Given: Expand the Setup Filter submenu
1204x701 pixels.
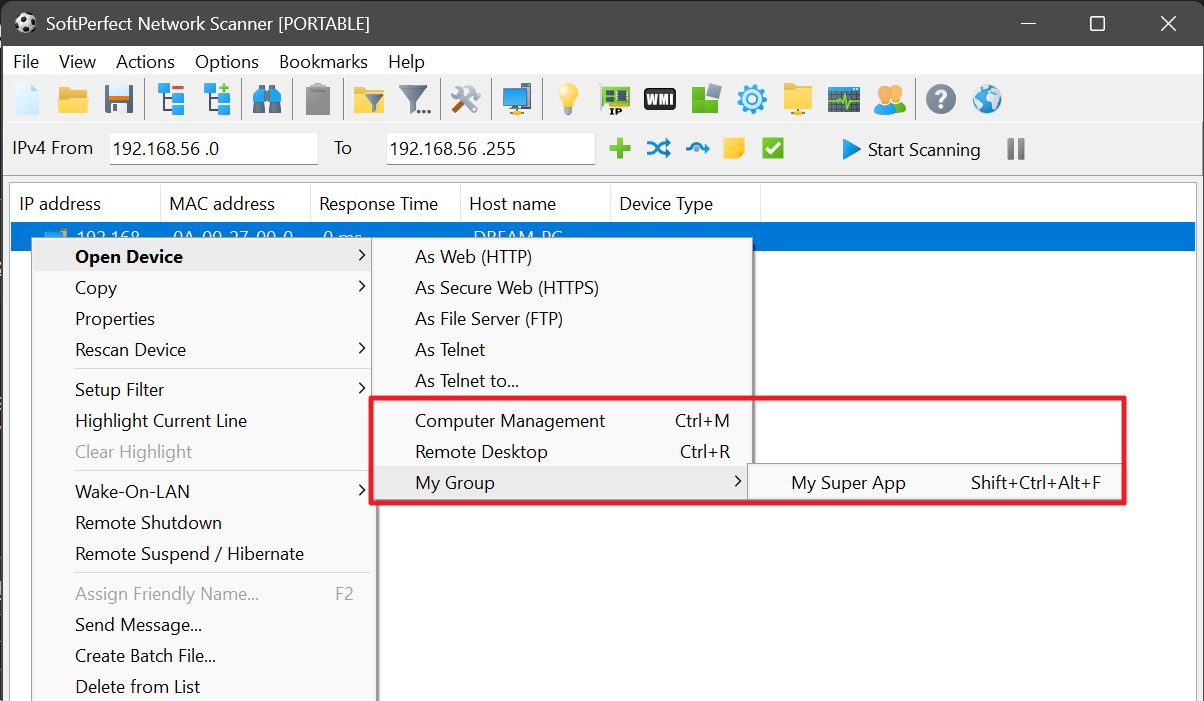Looking at the screenshot, I should click(x=203, y=390).
